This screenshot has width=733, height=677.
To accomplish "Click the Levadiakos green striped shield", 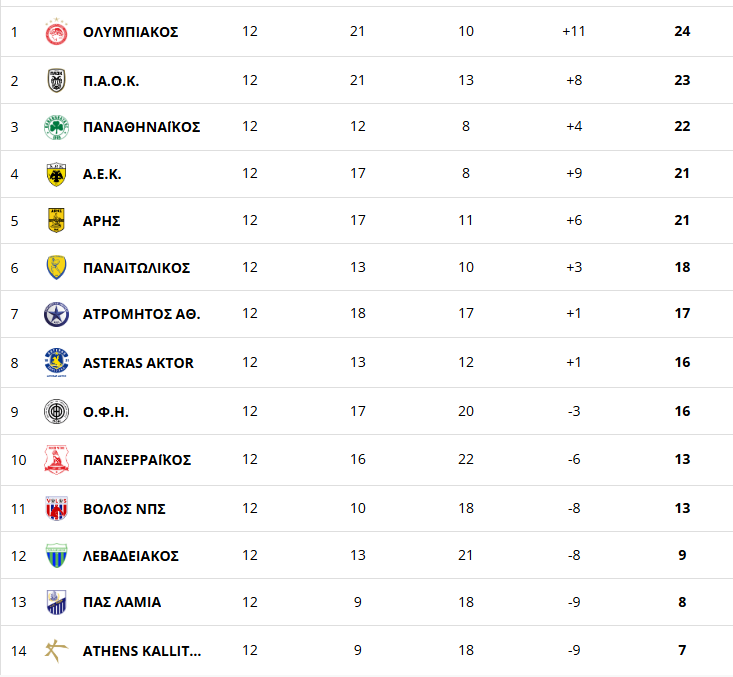I will [x=57, y=555].
